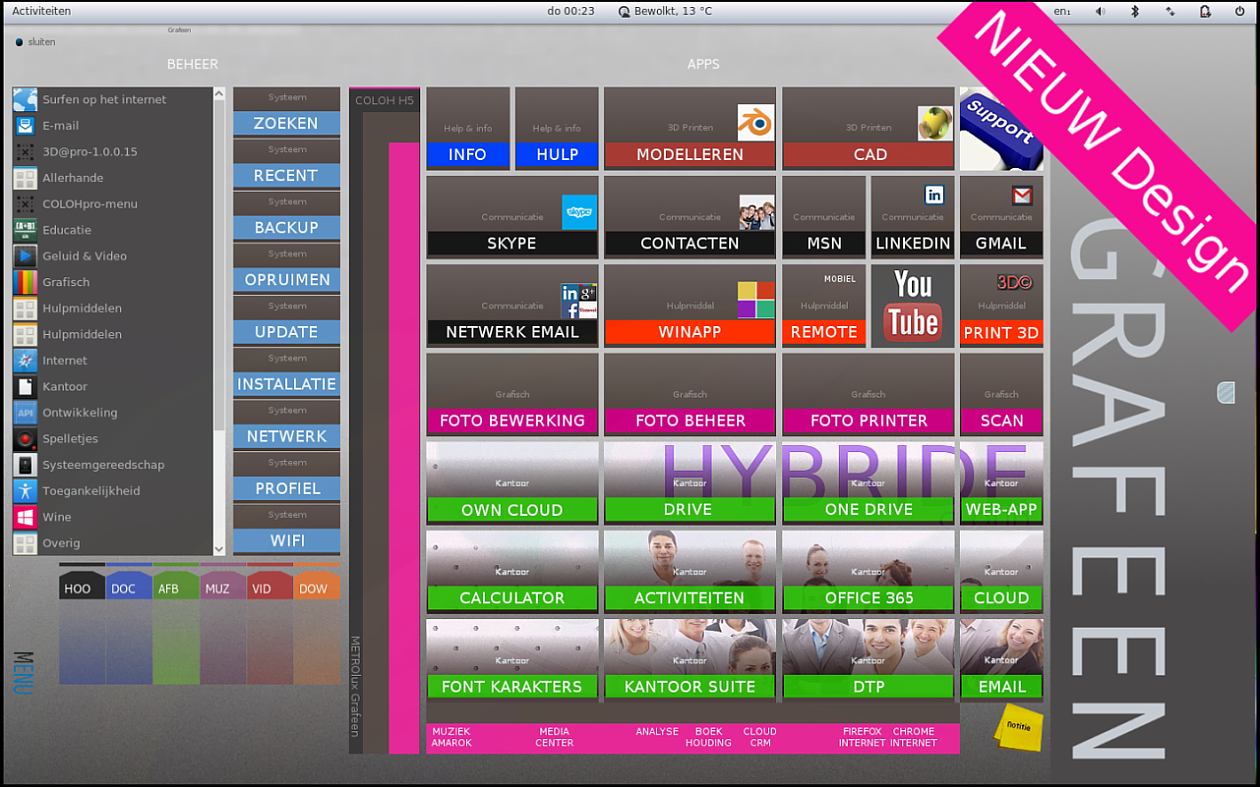Select the Kantoor category icon
This screenshot has width=1260, height=787.
(x=25, y=386)
